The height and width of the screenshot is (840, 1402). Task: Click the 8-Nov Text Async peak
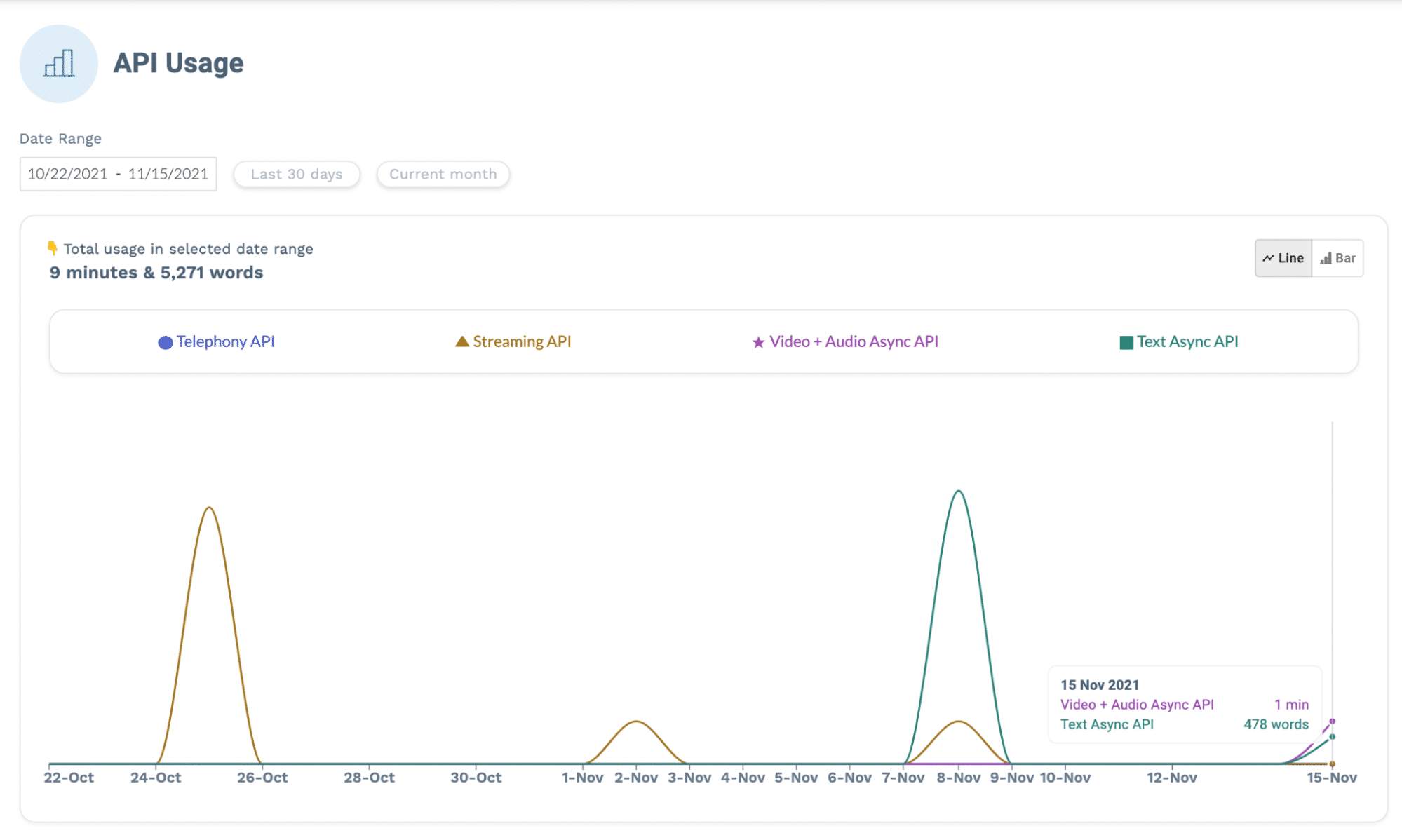[959, 491]
